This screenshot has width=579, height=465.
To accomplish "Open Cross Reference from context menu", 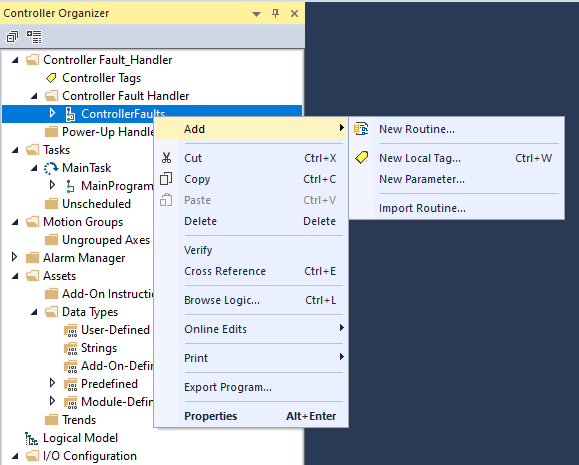I will [251, 271].
